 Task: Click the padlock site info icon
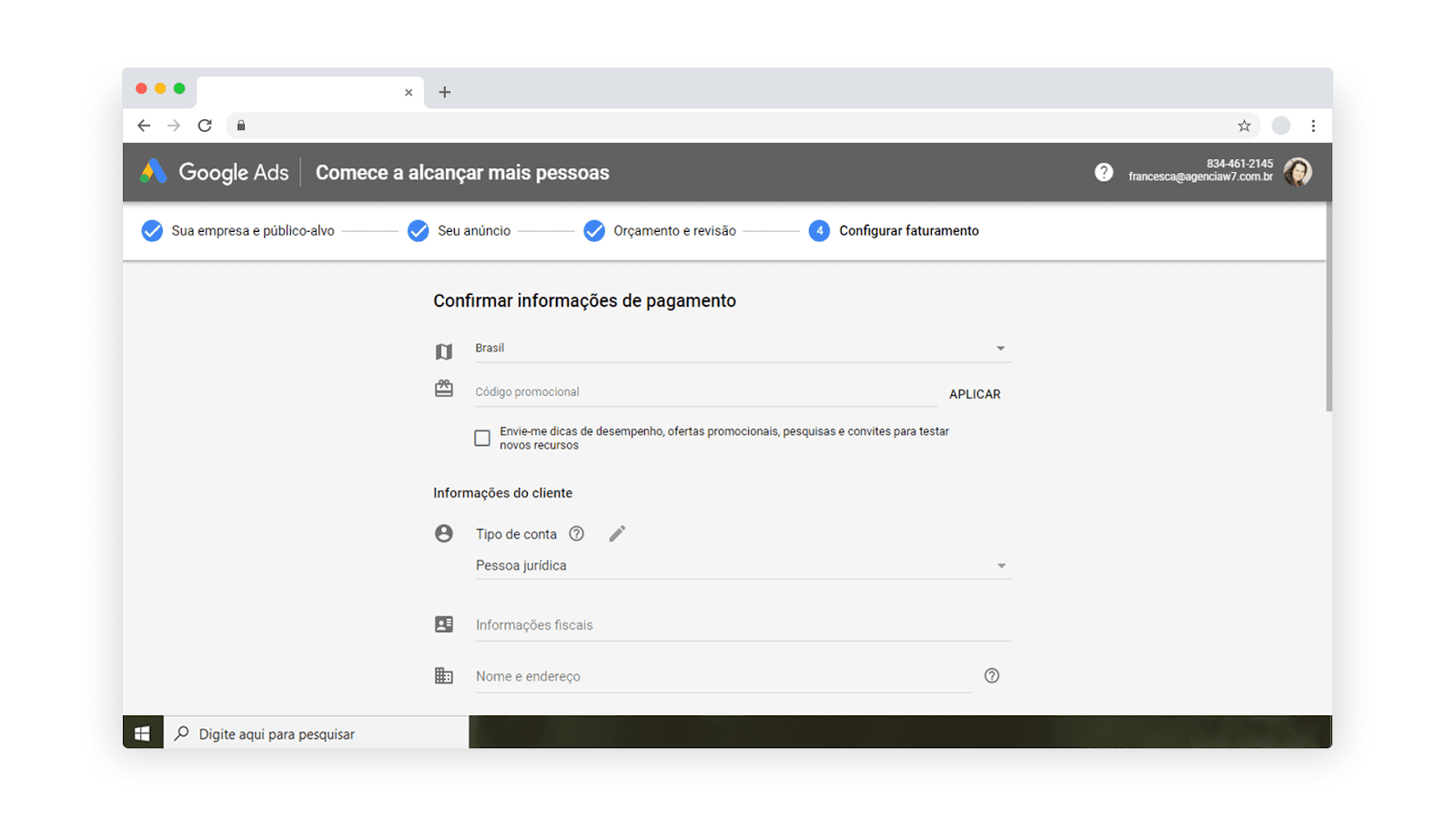(x=241, y=126)
